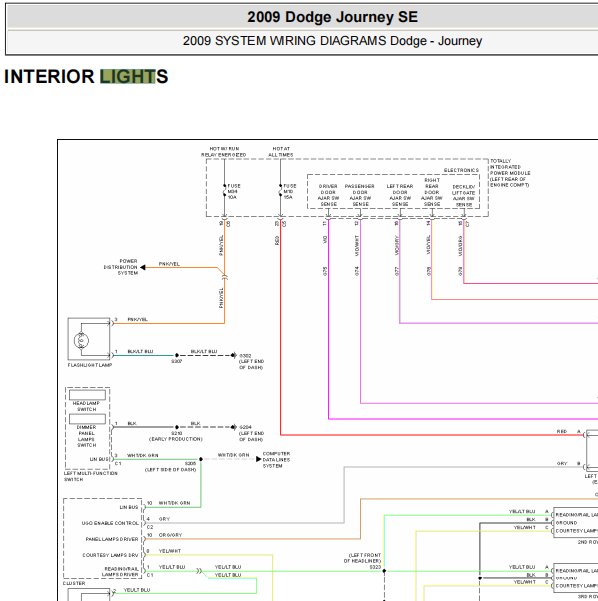Screen dimensions: 598x601
Task: Click the G302 ground symbol
Action: 233,355
